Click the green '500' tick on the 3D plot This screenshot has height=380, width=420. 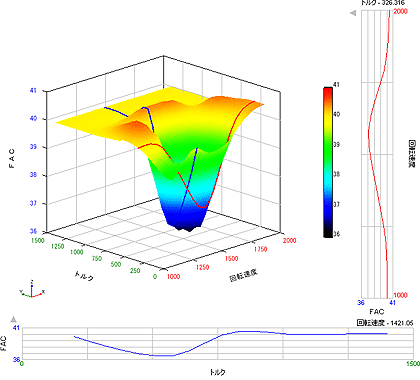point(116,264)
